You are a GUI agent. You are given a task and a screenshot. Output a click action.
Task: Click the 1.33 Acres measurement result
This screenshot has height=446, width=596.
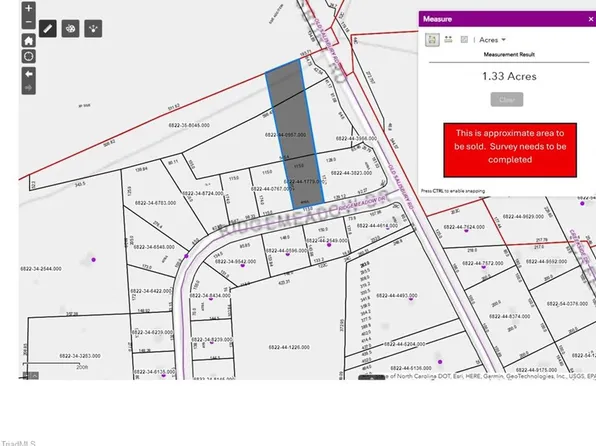[509, 76]
